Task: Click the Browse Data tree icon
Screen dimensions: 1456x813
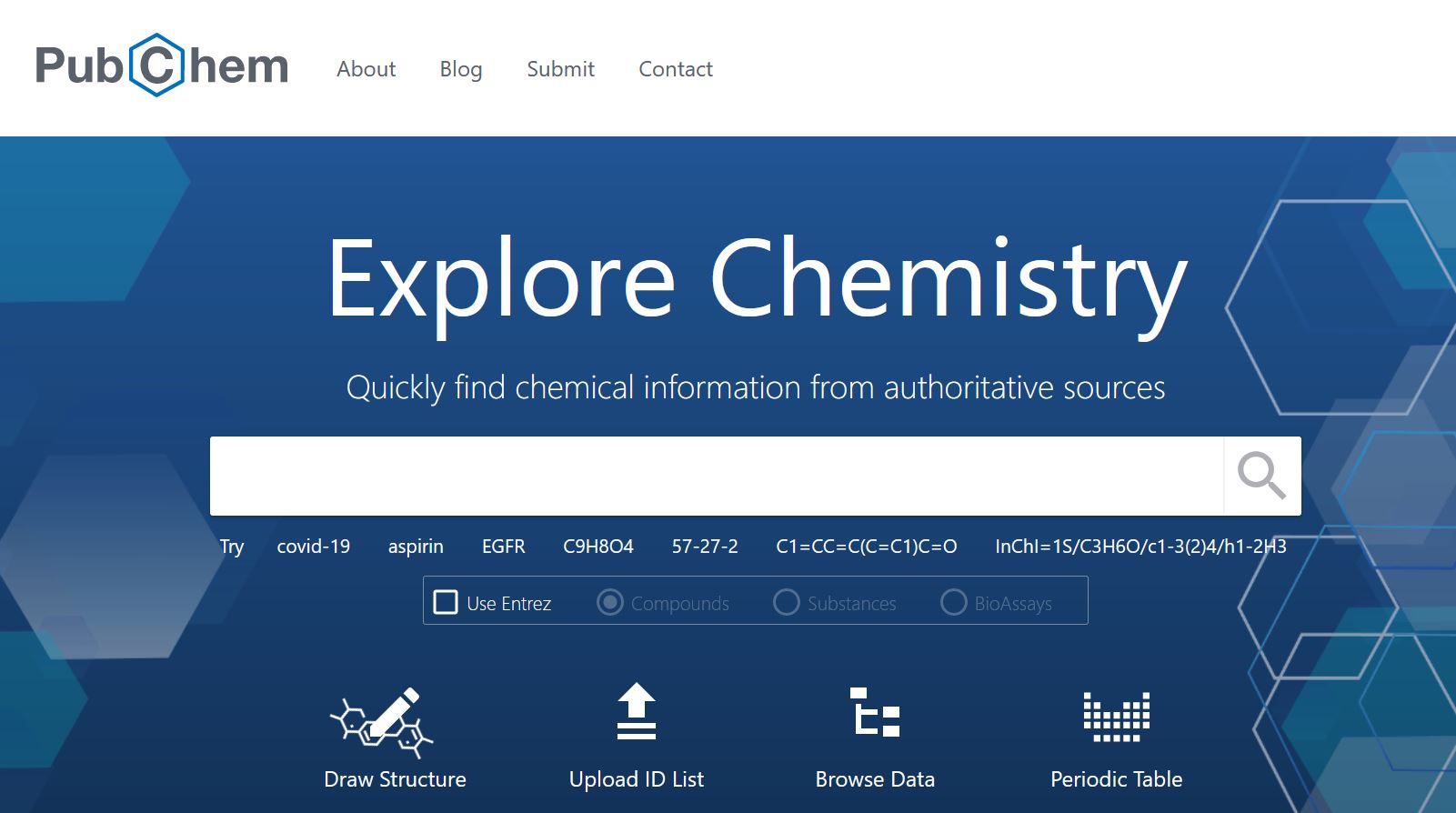Action: (875, 712)
